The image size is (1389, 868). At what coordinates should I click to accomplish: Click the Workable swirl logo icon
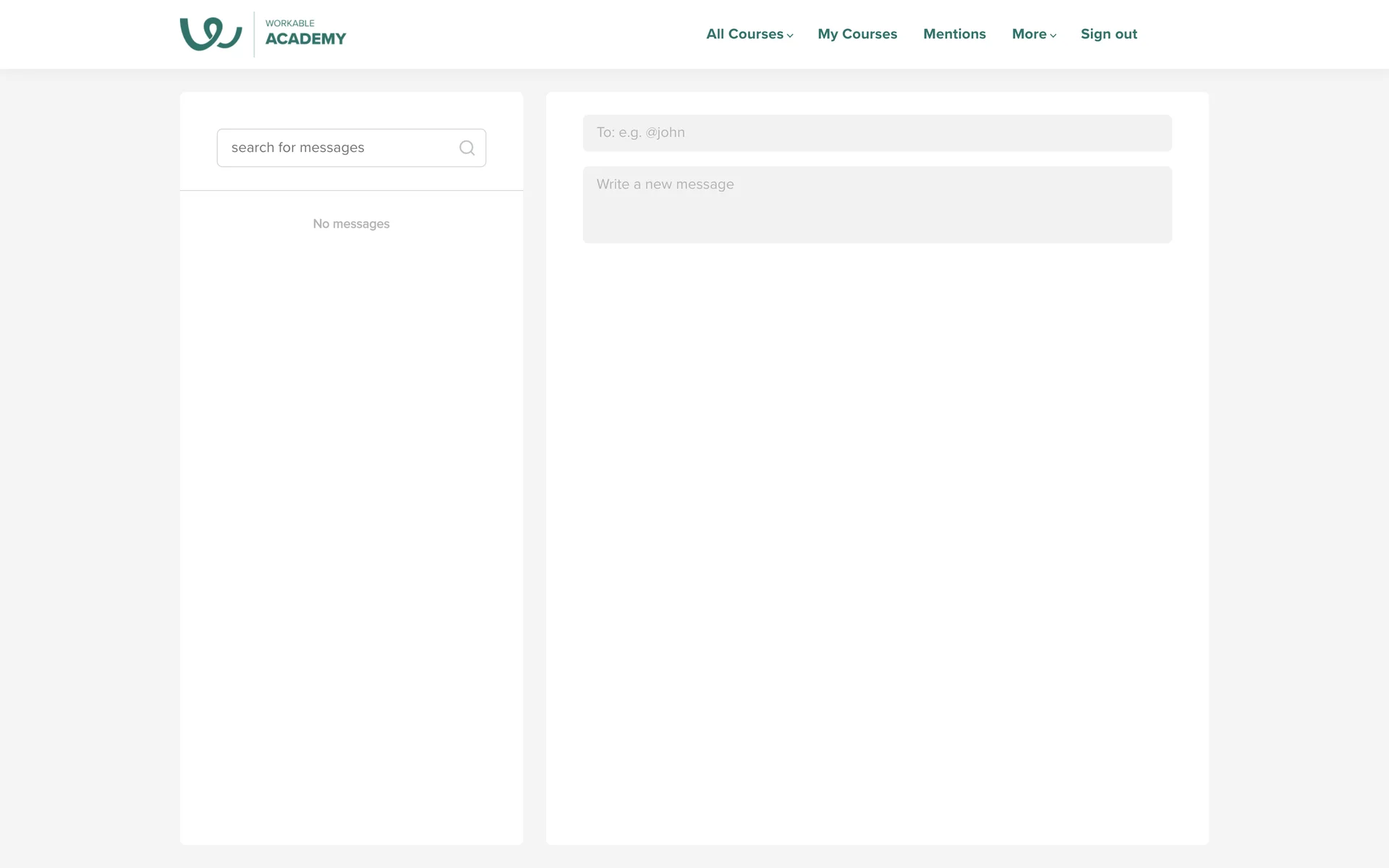pos(211,34)
